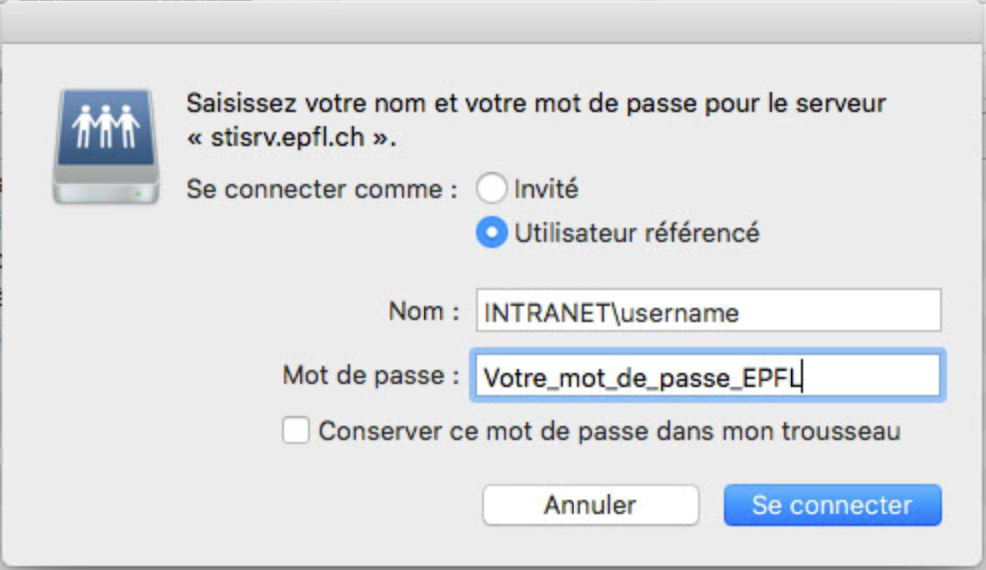
Task: Click the "Se connecter comme :" label
Action: point(322,189)
